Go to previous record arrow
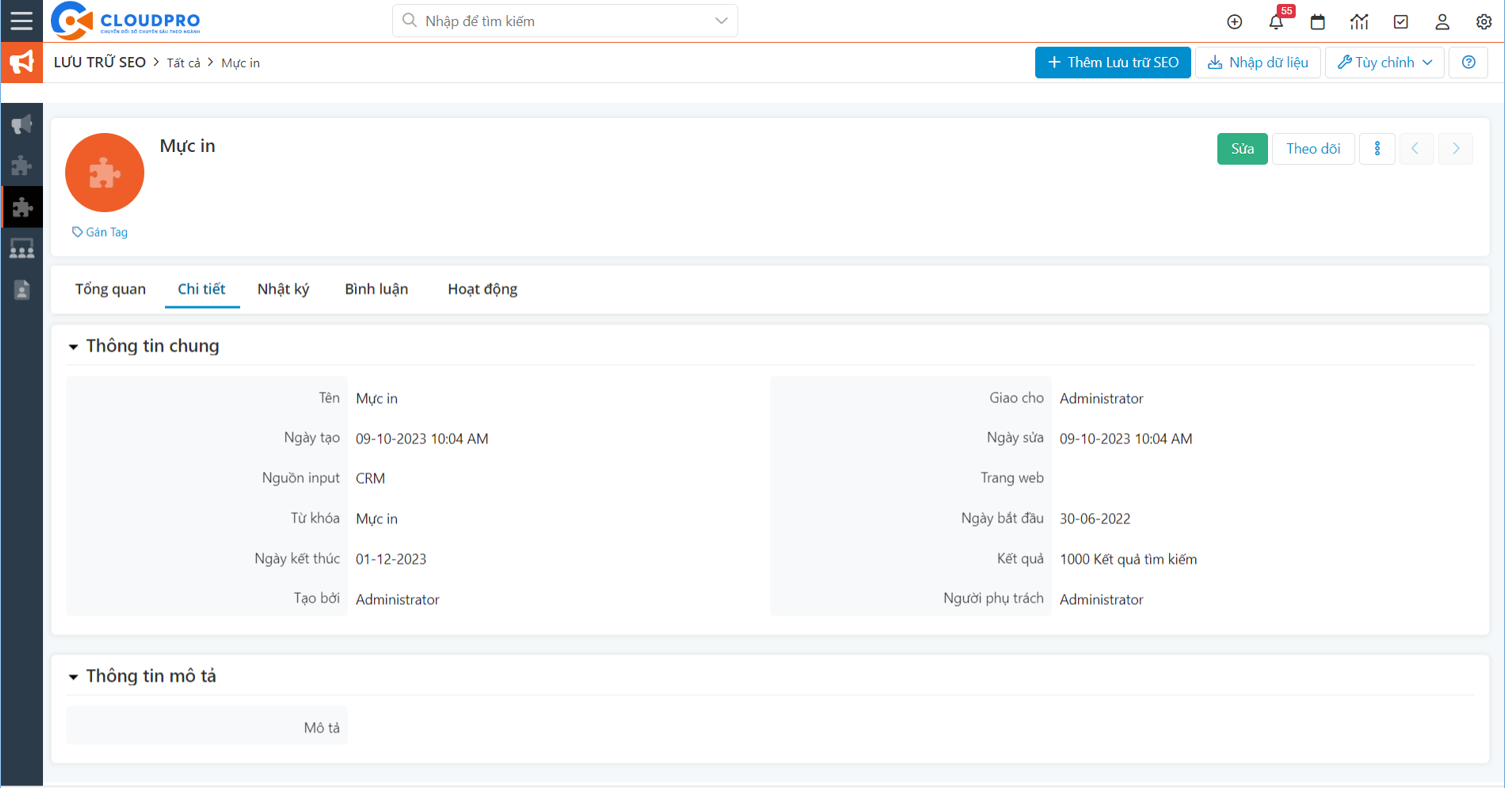 (x=1416, y=149)
